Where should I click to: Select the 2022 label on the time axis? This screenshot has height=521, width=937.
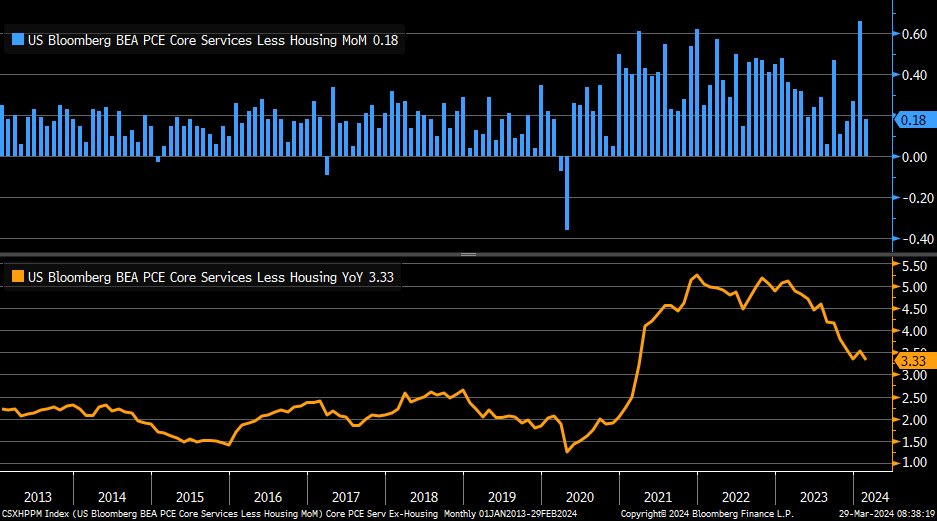point(736,496)
